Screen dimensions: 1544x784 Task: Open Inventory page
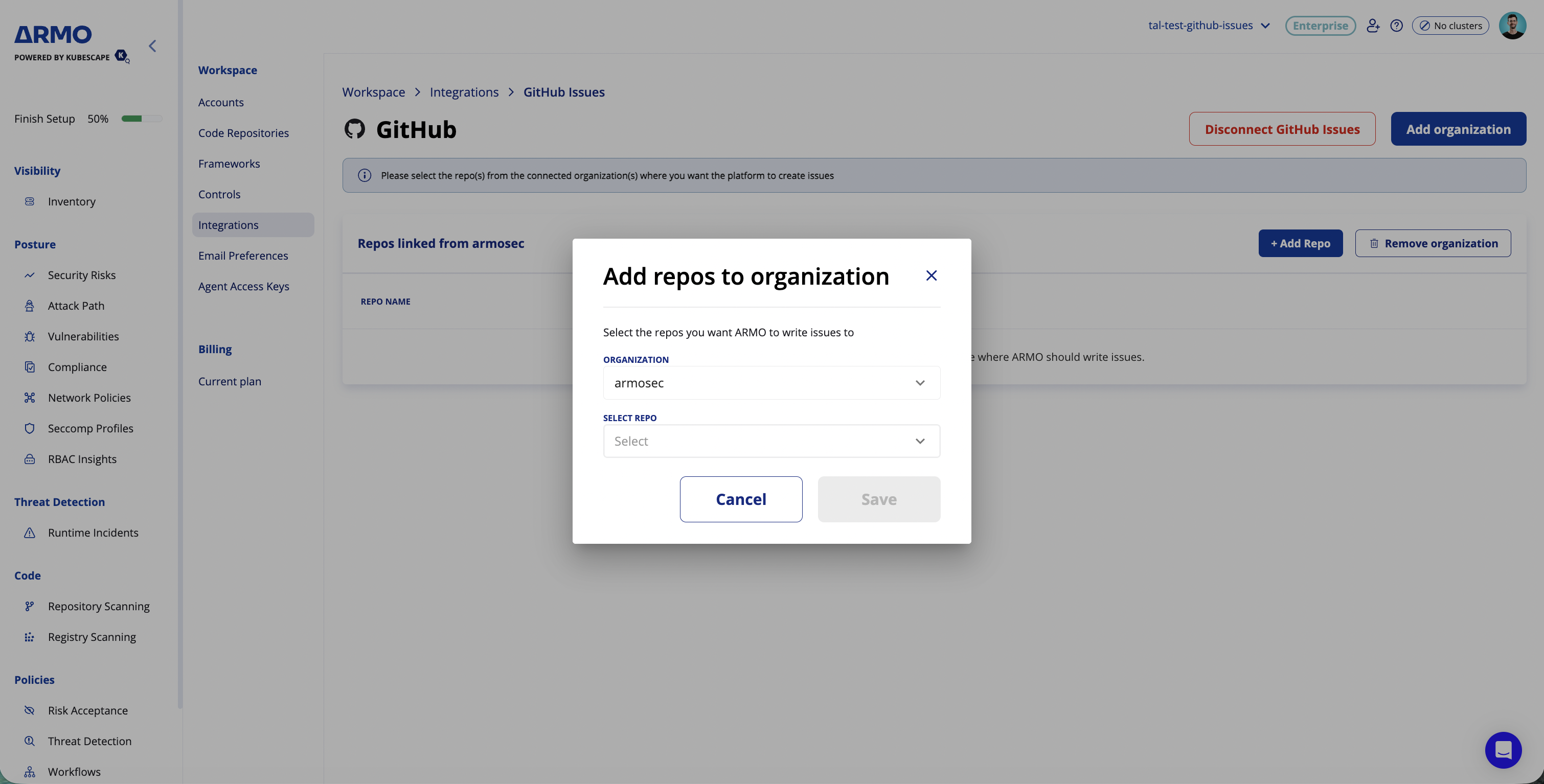[x=72, y=201]
